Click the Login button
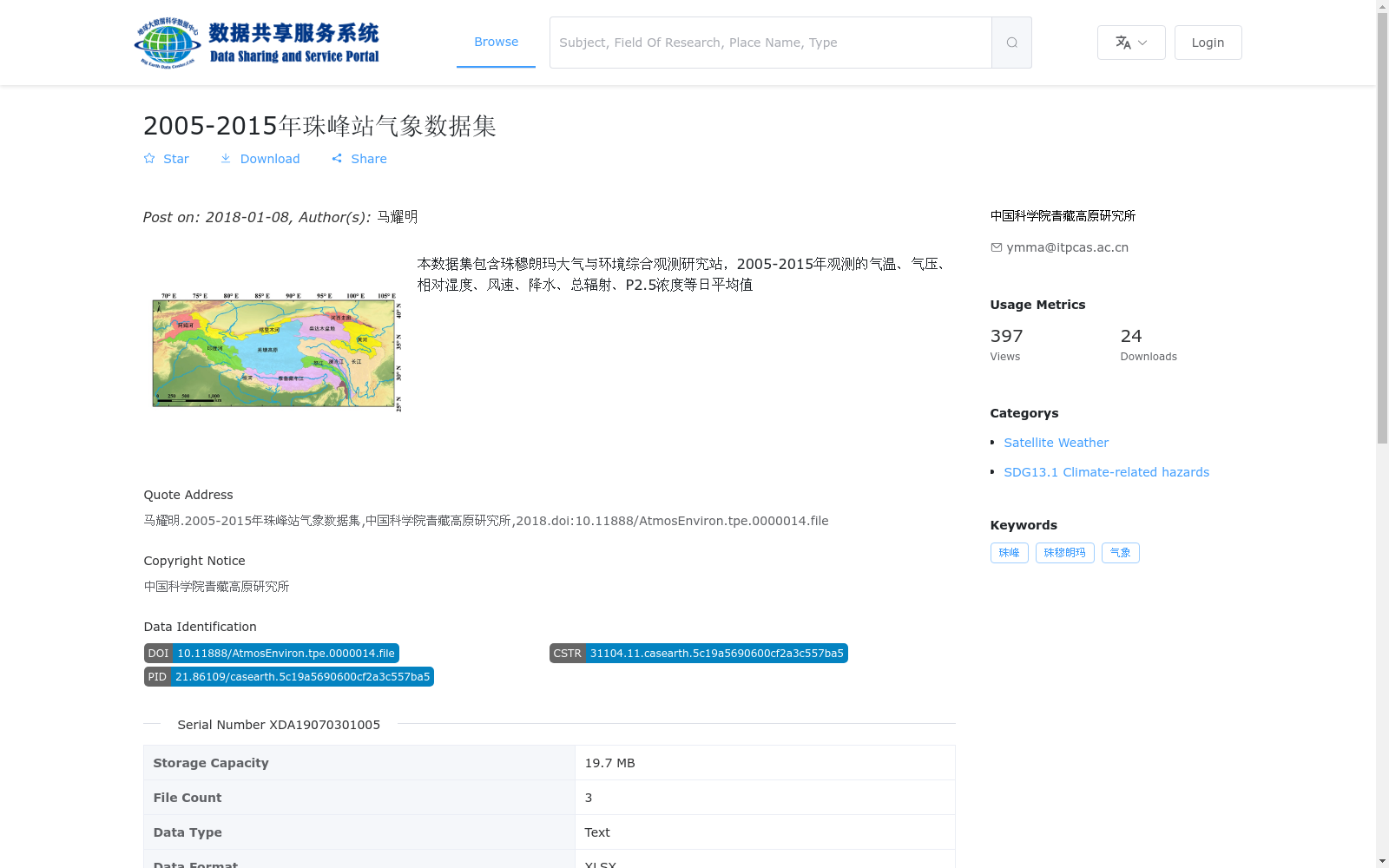Image resolution: width=1389 pixels, height=868 pixels. [x=1208, y=43]
